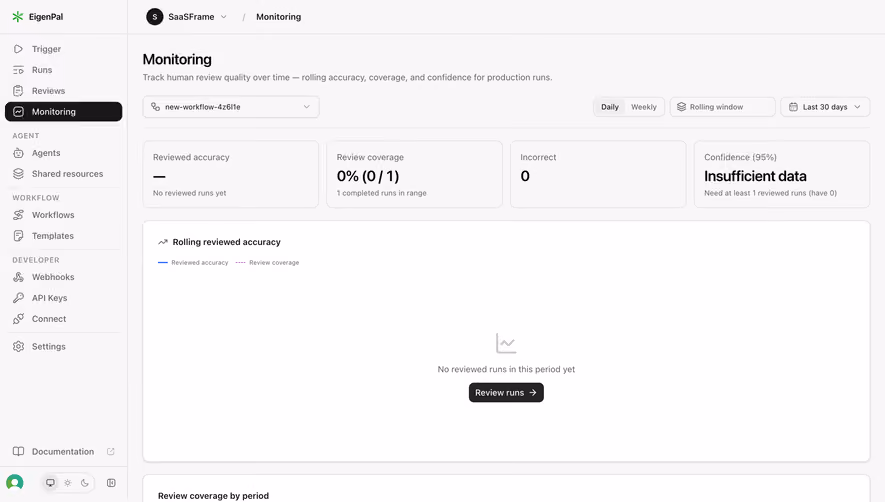The image size is (885, 502).
Task: Collapse the sidebar with panel icon
Action: [x=111, y=483]
